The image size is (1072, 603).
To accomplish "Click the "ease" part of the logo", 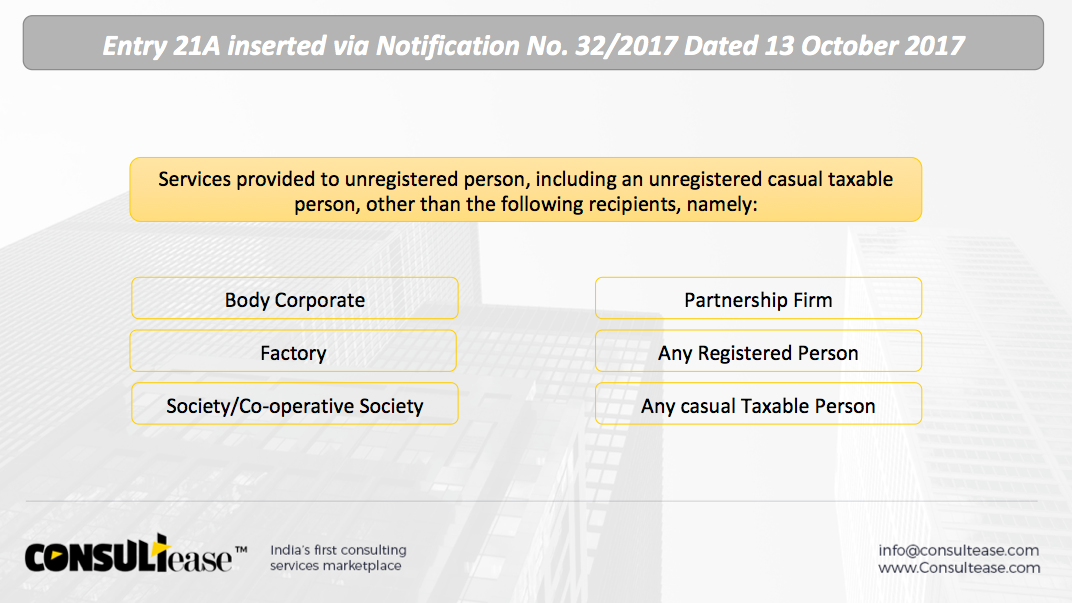I will (x=200, y=559).
